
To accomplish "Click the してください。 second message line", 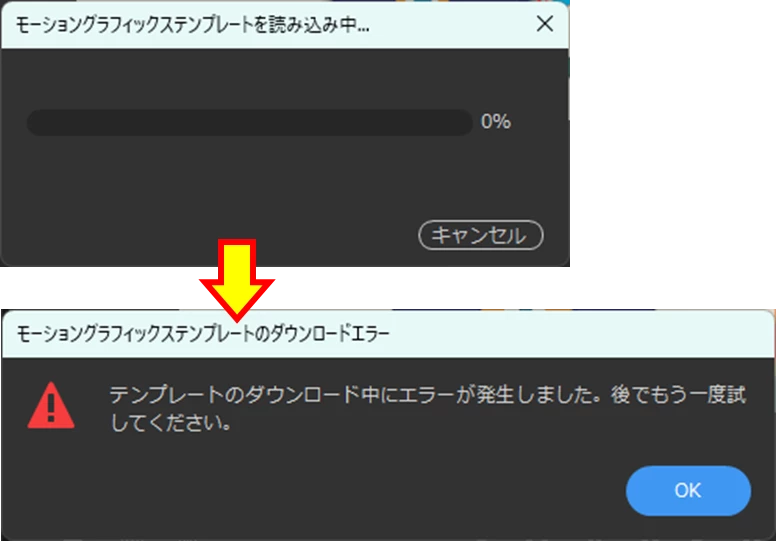I will tap(170, 423).
